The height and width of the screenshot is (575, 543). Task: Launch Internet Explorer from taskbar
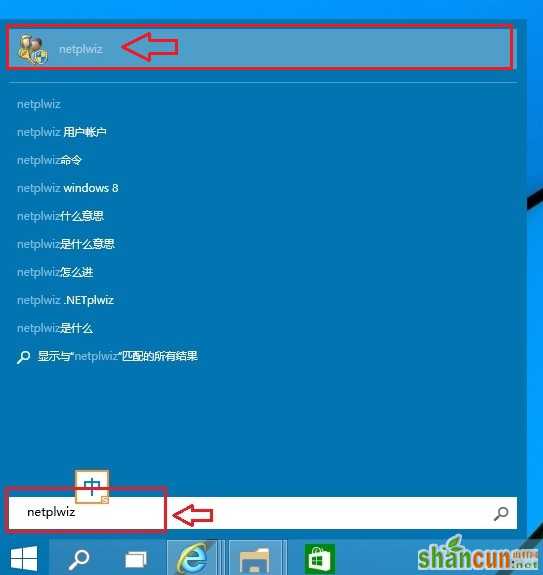click(x=192, y=558)
